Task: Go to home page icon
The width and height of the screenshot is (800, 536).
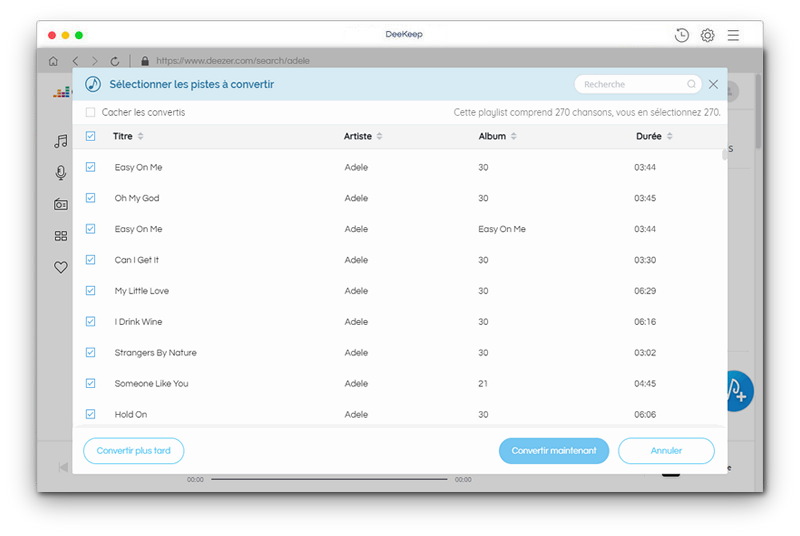Action: point(53,61)
